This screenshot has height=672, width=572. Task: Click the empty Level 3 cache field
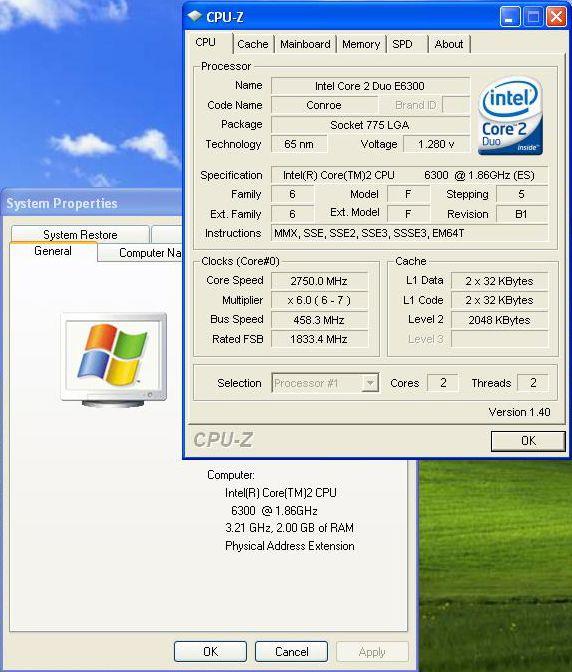point(500,339)
